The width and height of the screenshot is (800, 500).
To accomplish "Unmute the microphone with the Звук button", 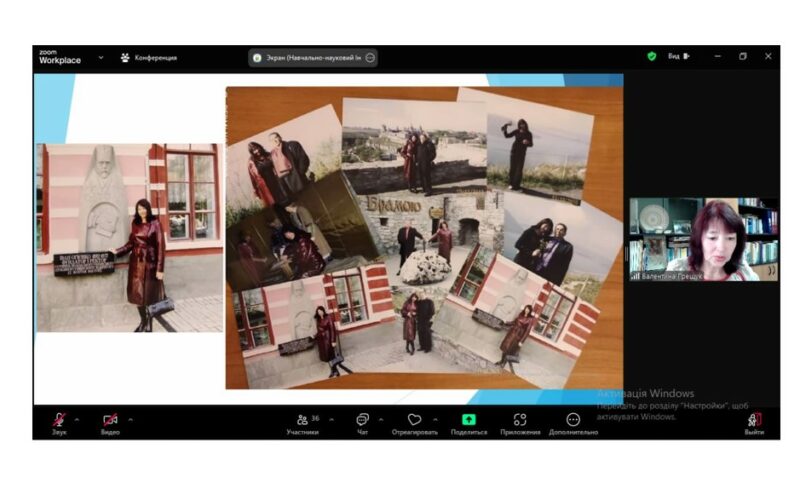I will coord(60,421).
